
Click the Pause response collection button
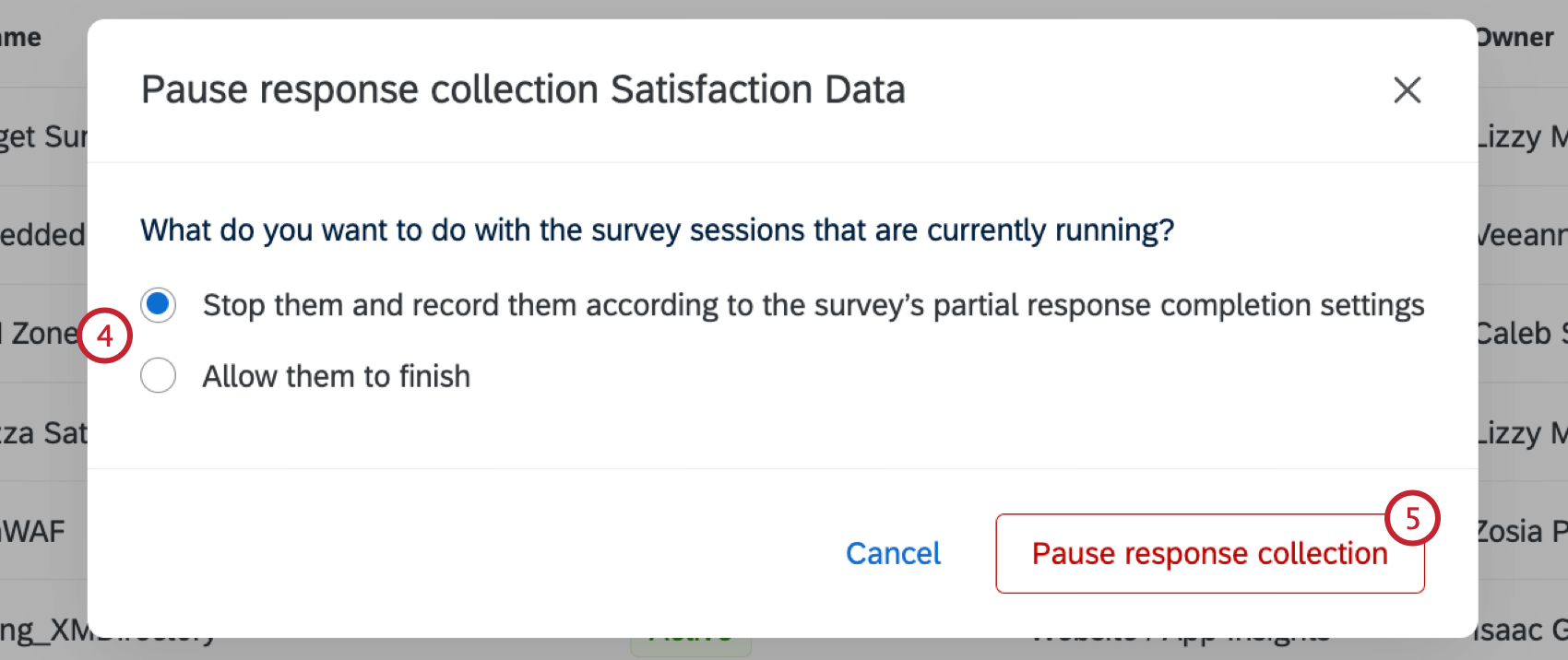[x=1209, y=553]
